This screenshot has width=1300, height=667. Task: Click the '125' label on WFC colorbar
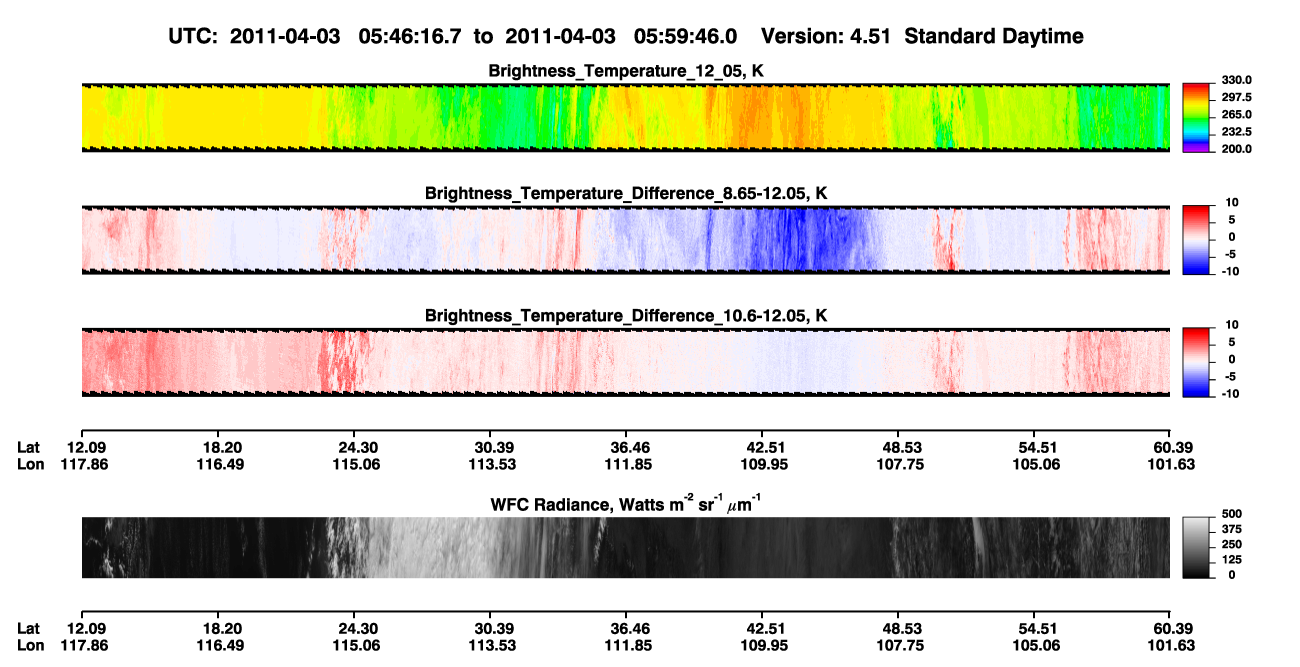point(1231,560)
